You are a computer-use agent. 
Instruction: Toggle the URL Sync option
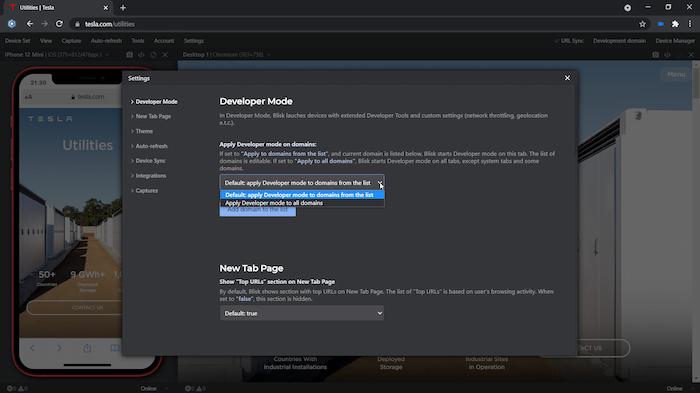(569, 41)
